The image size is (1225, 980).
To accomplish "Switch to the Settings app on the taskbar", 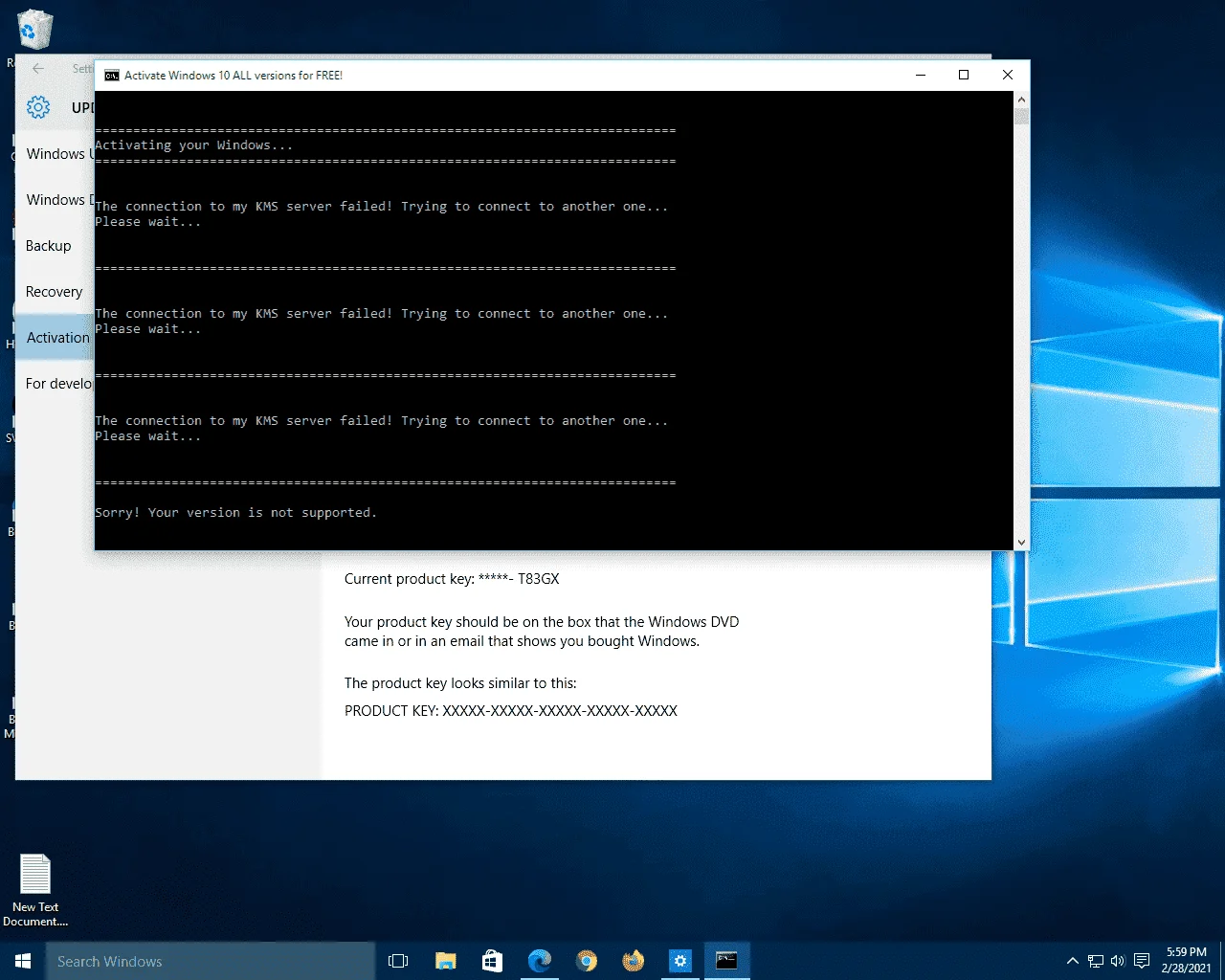I will click(679, 961).
